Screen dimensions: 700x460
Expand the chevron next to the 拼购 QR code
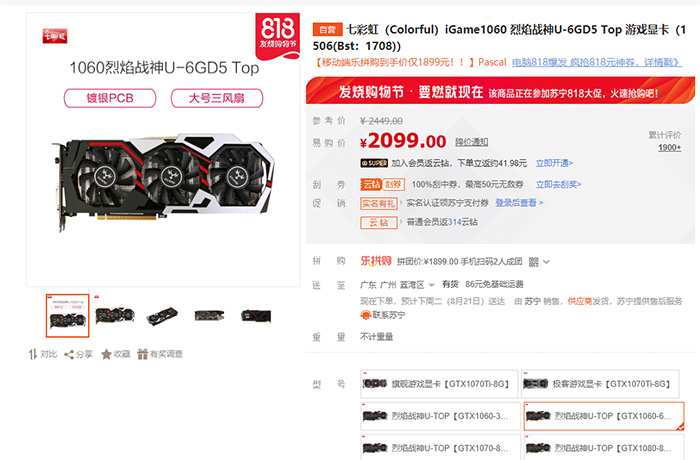click(546, 262)
